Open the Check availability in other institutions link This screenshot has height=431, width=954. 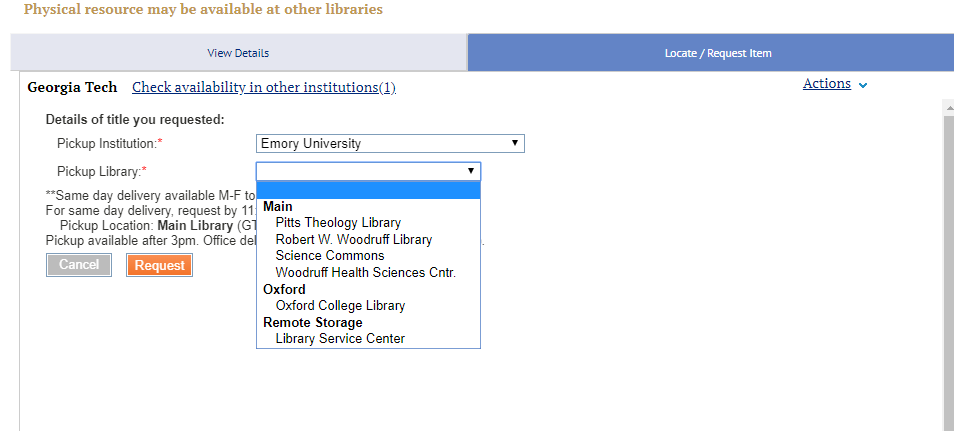point(264,88)
